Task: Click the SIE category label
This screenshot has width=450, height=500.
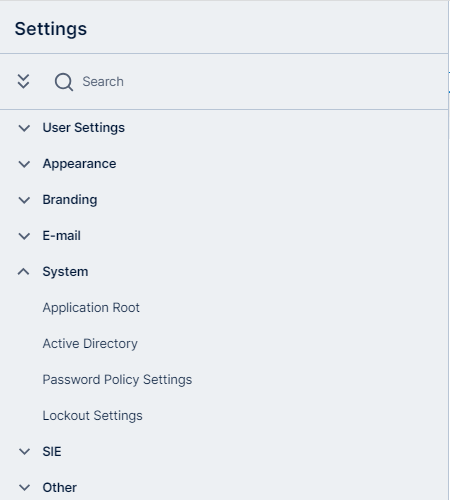Action: tap(52, 452)
